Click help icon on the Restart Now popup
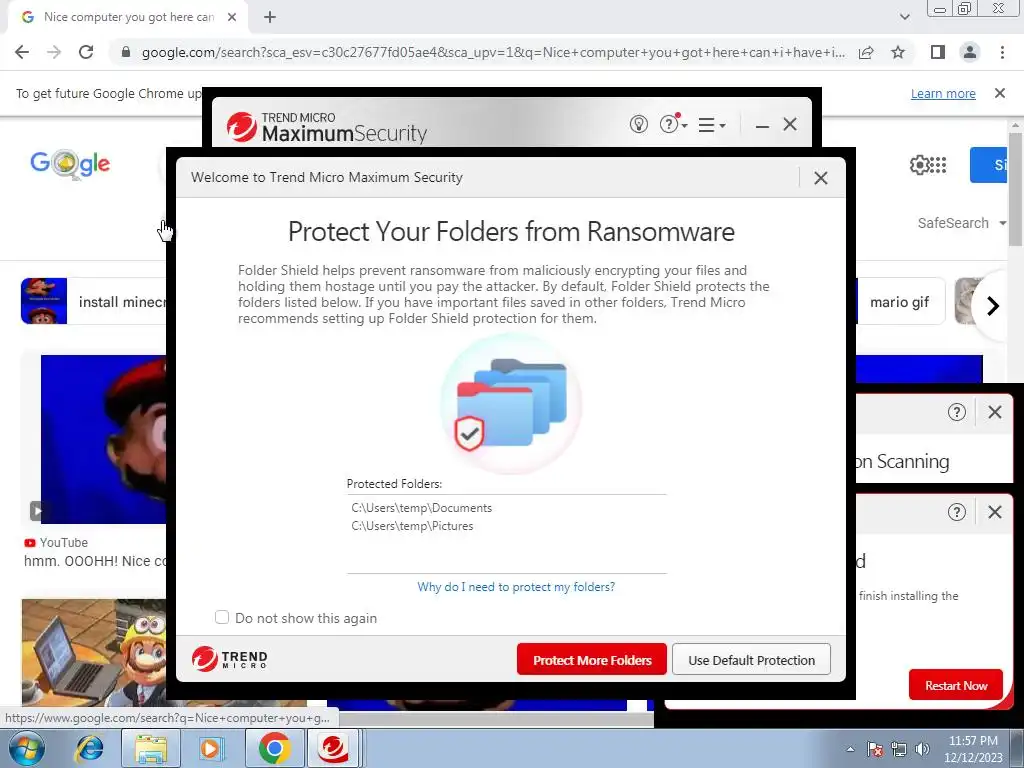 956,512
